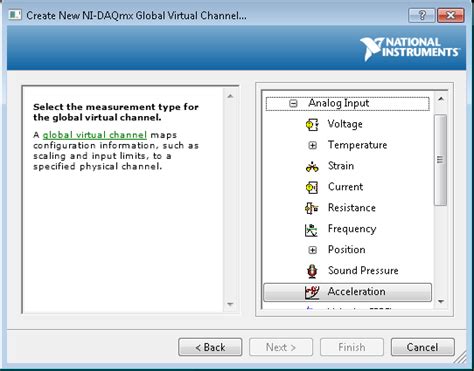The height and width of the screenshot is (371, 474).
Task: Click the Next button
Action: [281, 347]
